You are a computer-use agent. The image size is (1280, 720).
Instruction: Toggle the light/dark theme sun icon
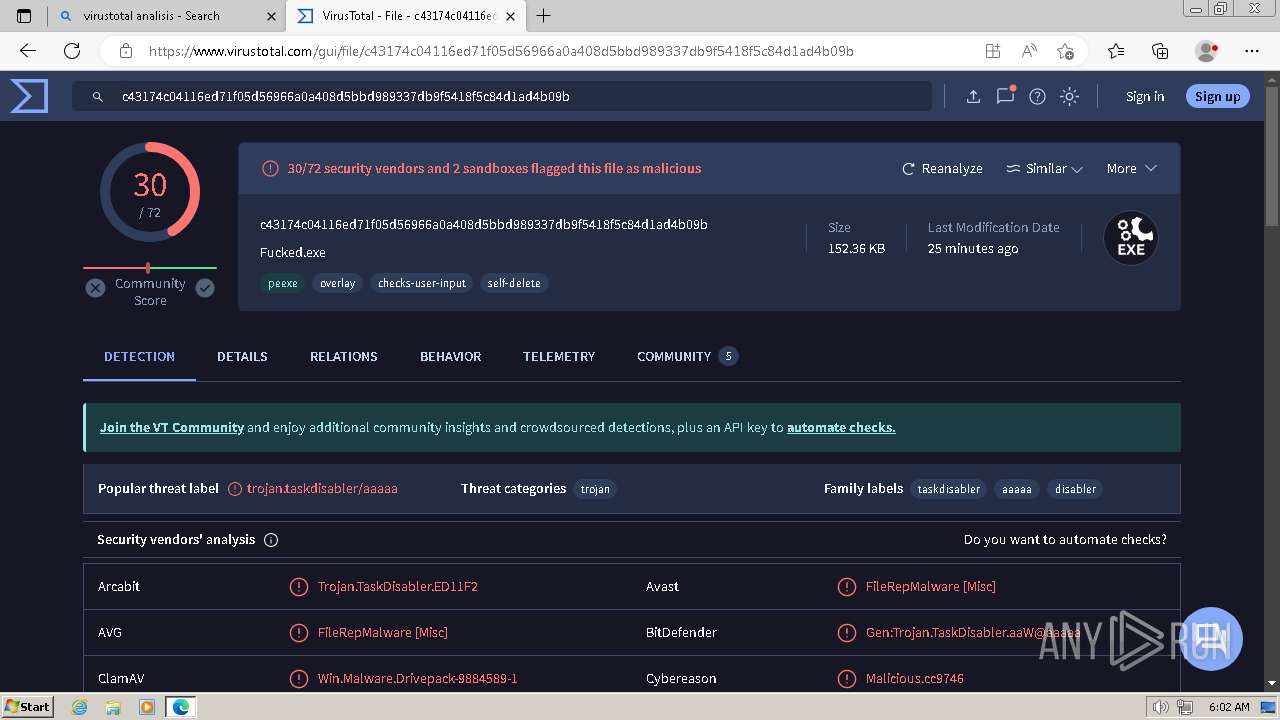coord(1069,96)
